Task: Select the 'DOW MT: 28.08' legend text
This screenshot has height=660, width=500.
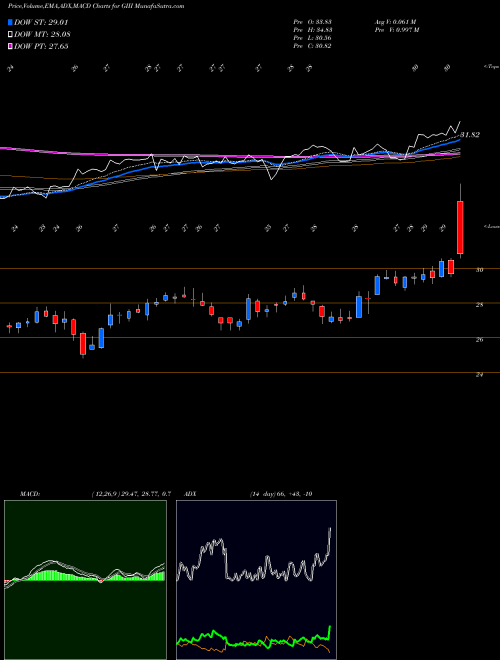Action: coord(42,34)
